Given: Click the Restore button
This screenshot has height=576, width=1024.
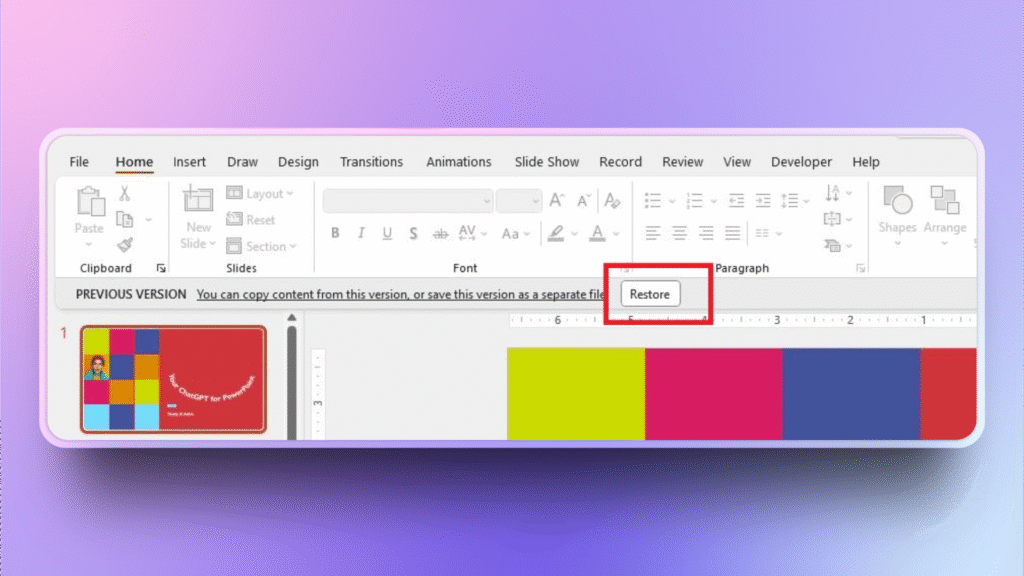Looking at the screenshot, I should pos(649,294).
